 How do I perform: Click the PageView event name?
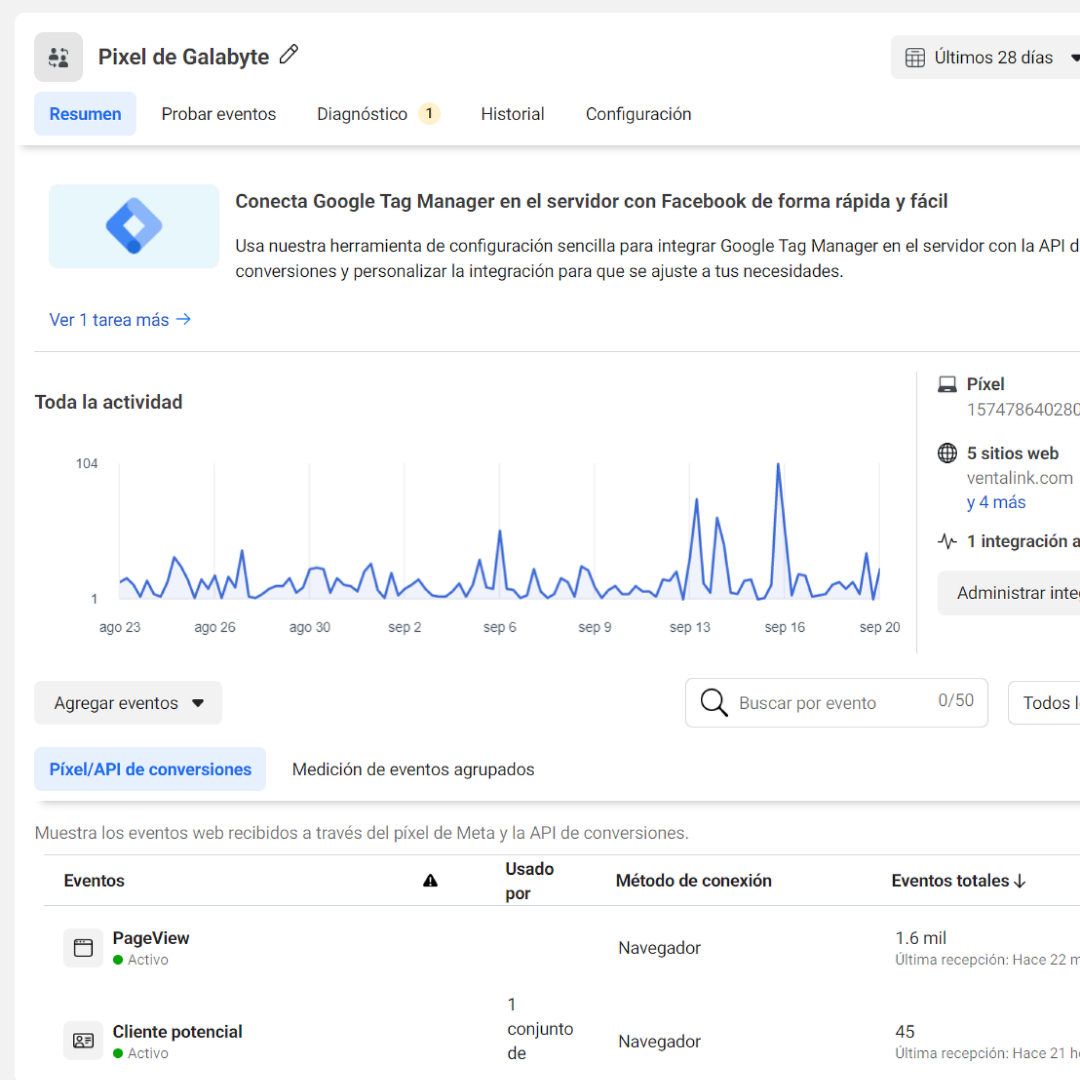click(151, 938)
